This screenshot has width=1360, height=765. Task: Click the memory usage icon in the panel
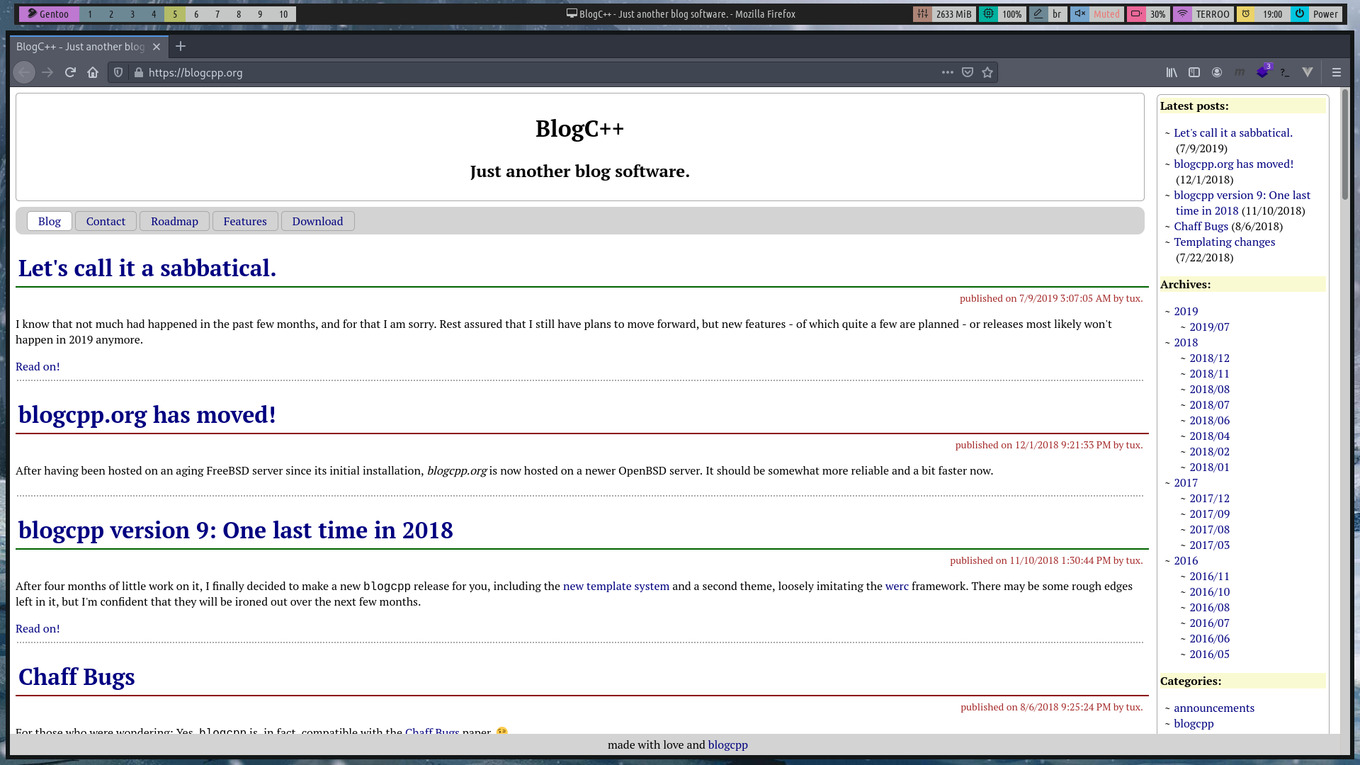tap(924, 14)
